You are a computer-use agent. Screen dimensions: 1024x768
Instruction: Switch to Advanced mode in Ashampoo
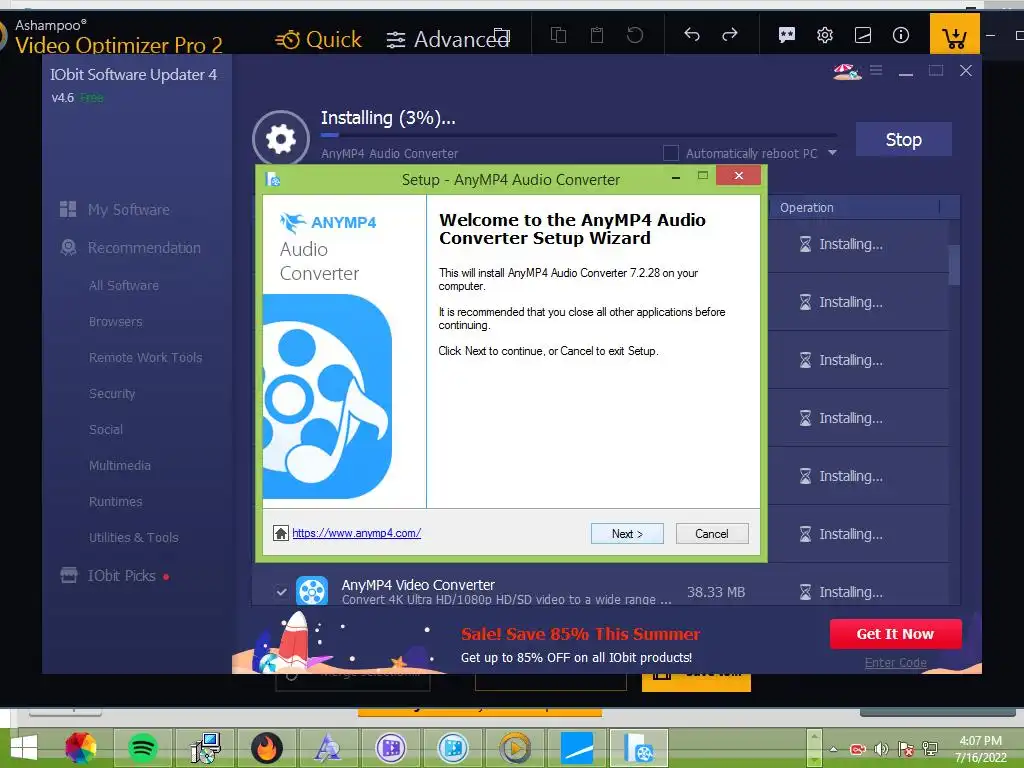coord(447,39)
